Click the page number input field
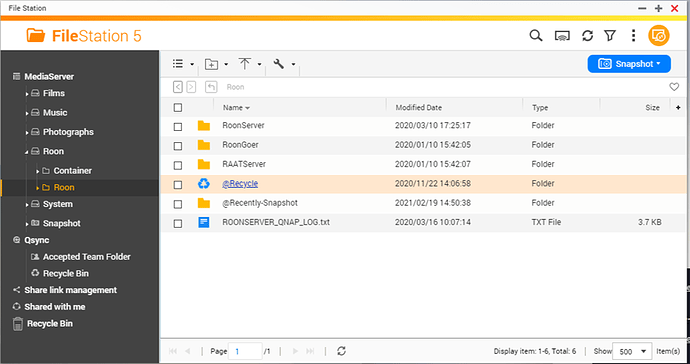 tap(246, 351)
